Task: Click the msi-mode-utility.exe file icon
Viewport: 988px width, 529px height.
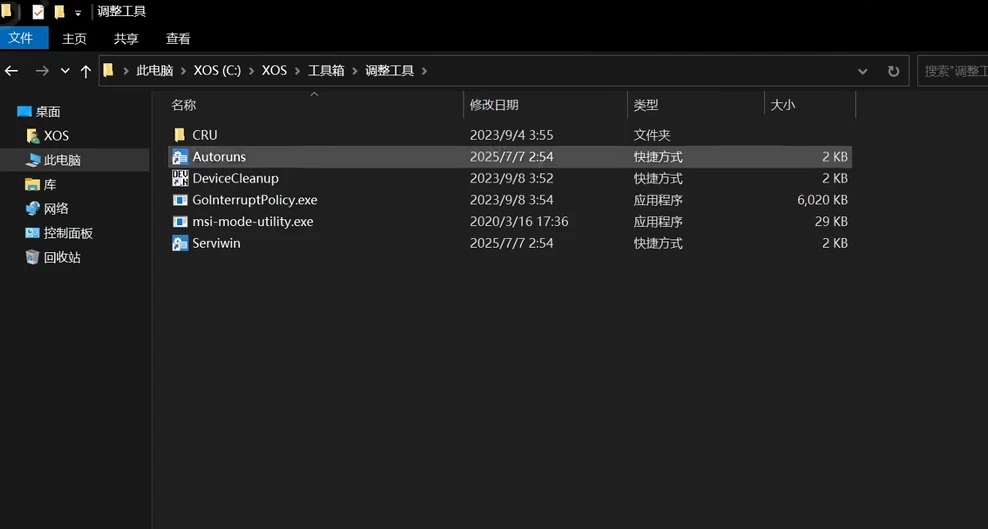Action: point(180,222)
